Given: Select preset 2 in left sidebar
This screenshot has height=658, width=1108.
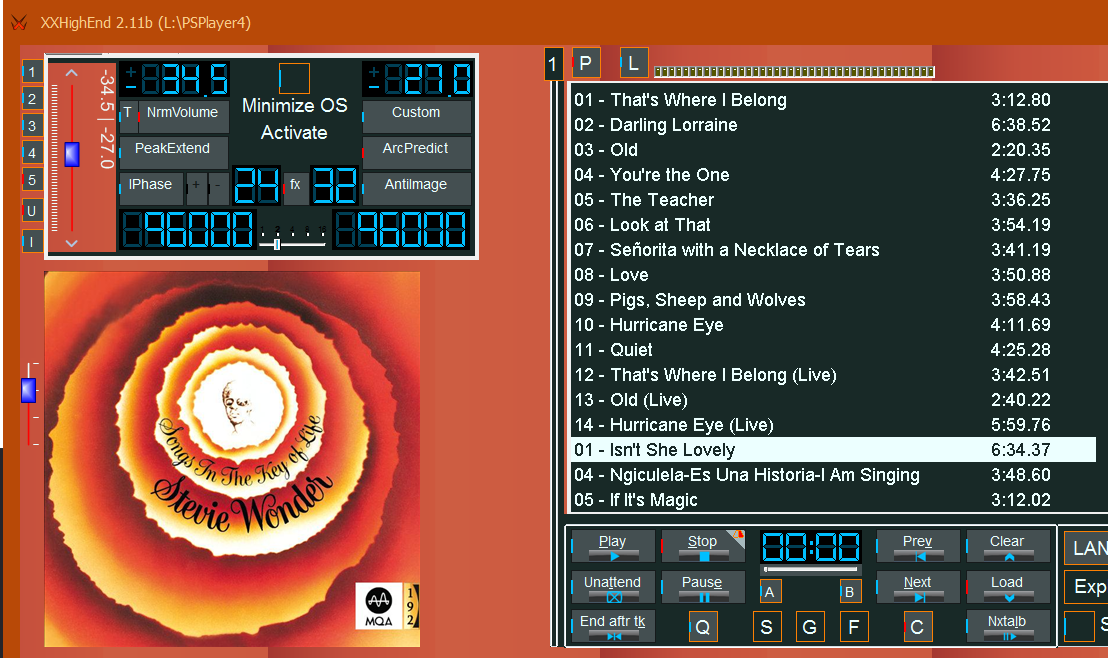Looking at the screenshot, I should tap(32, 99).
